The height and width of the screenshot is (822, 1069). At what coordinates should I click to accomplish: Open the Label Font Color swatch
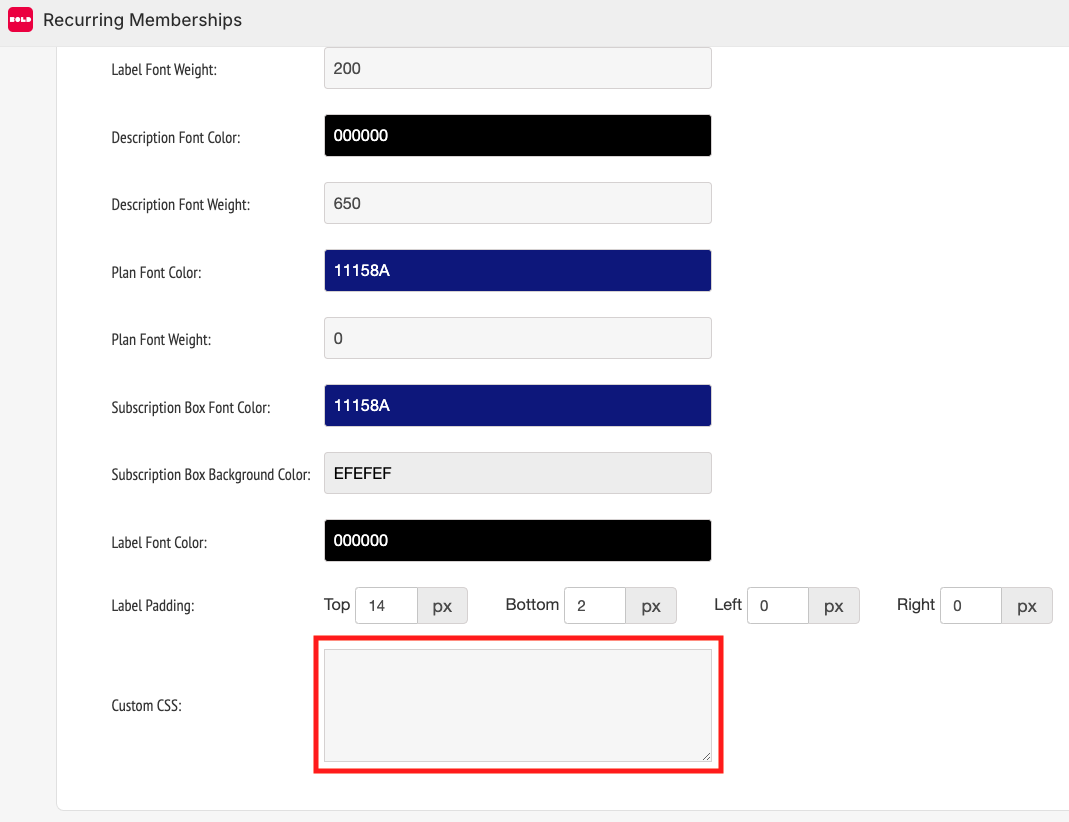[x=517, y=541]
